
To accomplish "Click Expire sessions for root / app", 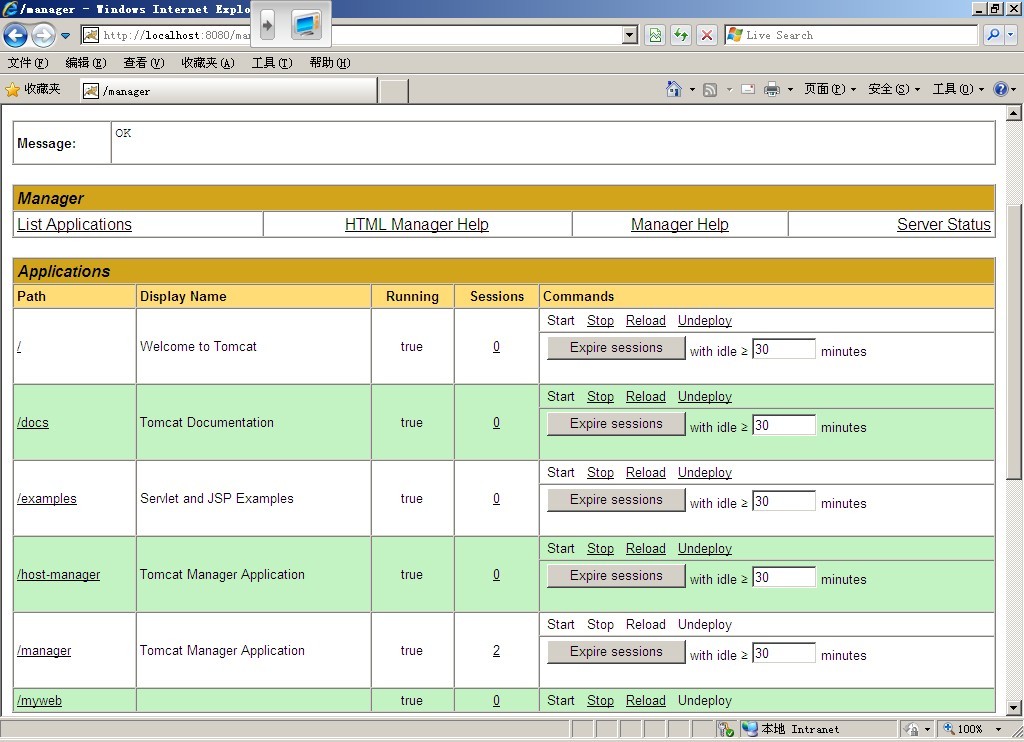I will (x=616, y=347).
